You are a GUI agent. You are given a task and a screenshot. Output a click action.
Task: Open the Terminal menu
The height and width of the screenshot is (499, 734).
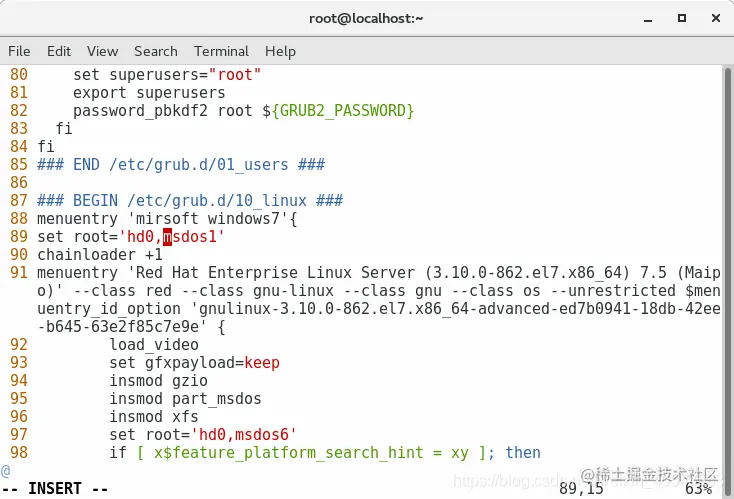(x=221, y=51)
